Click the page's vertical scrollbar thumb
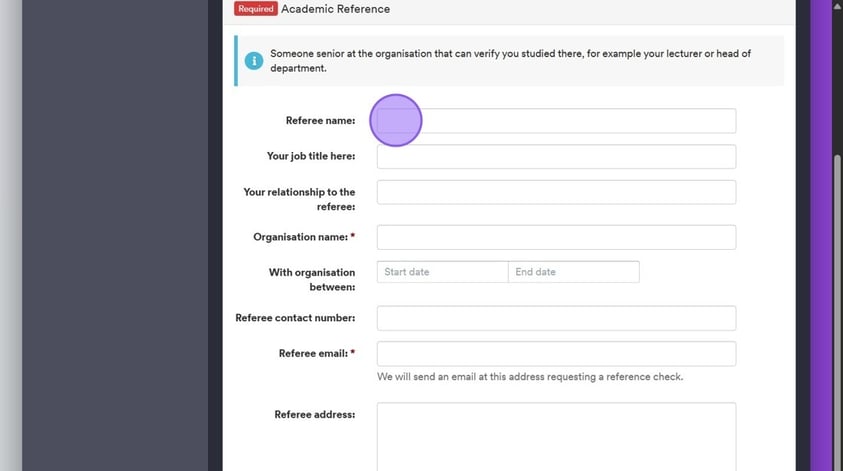843x471 pixels. point(838,300)
